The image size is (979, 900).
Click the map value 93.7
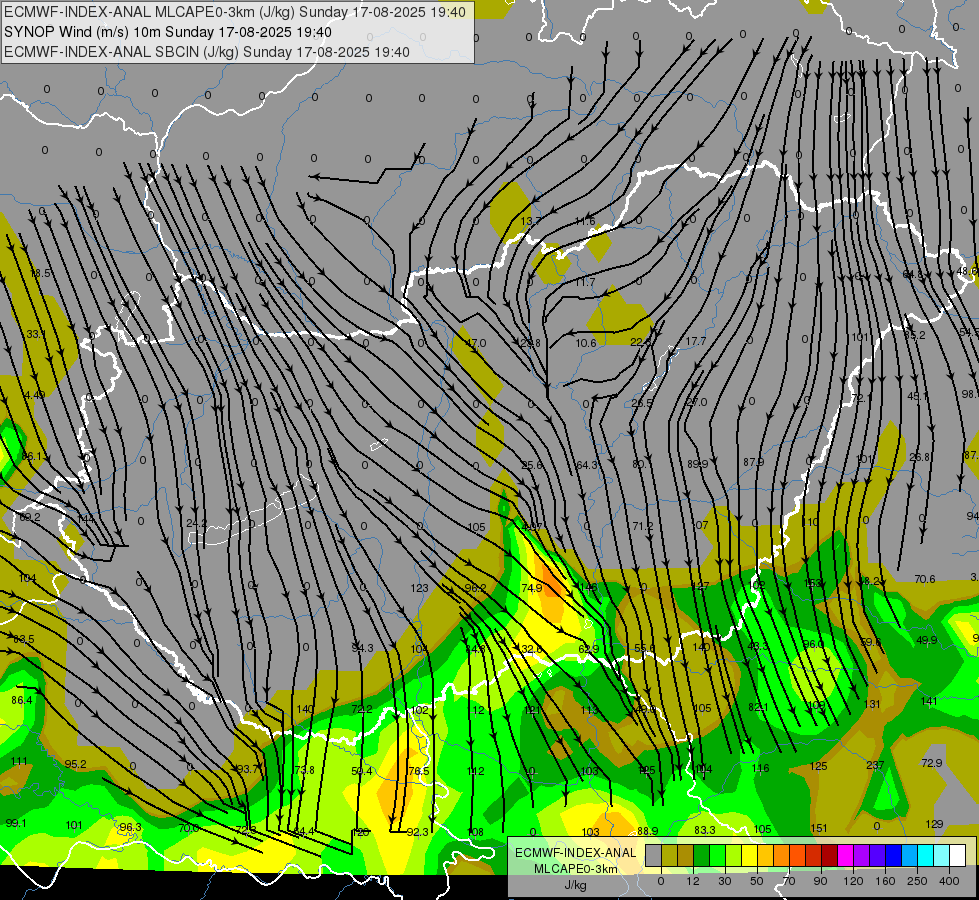pos(247,769)
